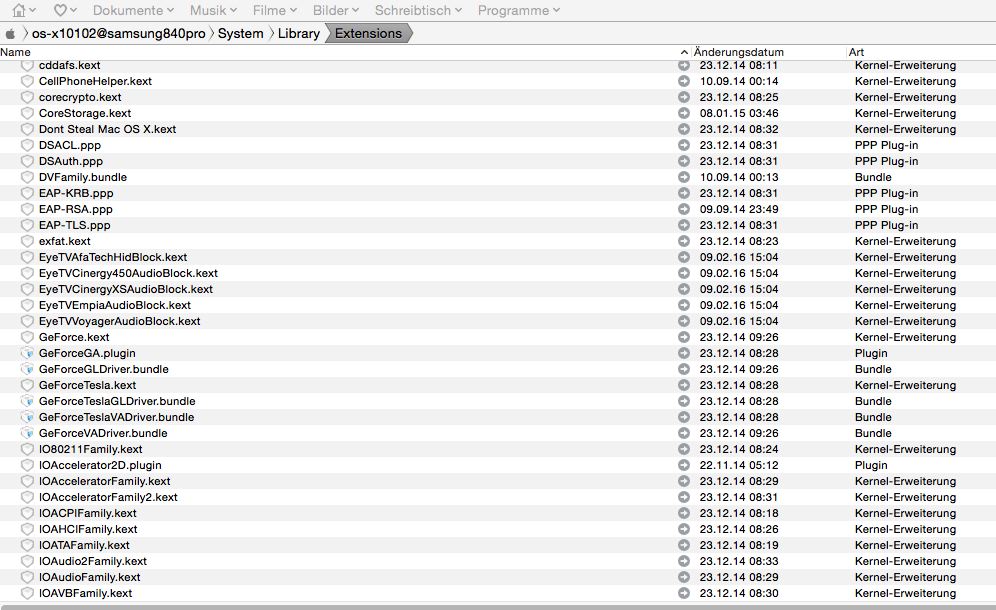The height and width of the screenshot is (610, 996).
Task: Select file EyeTVCinergyXSAudioBlock.kext
Action: [x=126, y=289]
